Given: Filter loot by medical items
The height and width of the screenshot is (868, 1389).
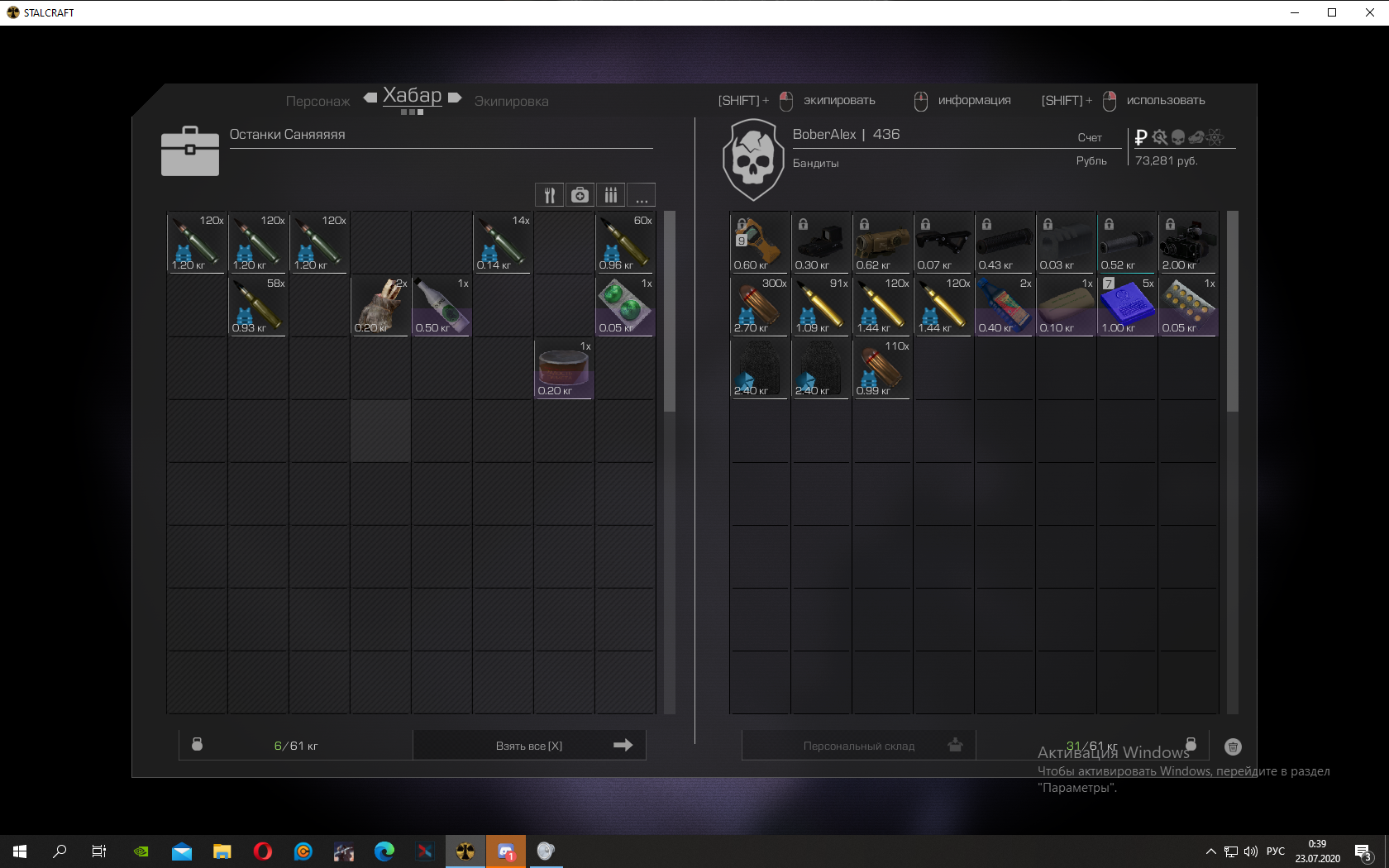Looking at the screenshot, I should pyautogui.click(x=580, y=195).
